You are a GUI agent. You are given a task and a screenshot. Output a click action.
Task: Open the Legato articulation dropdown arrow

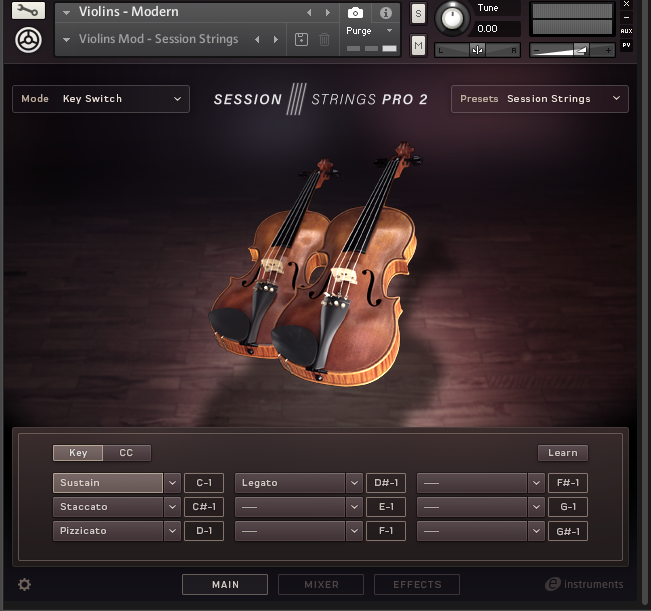tap(354, 483)
